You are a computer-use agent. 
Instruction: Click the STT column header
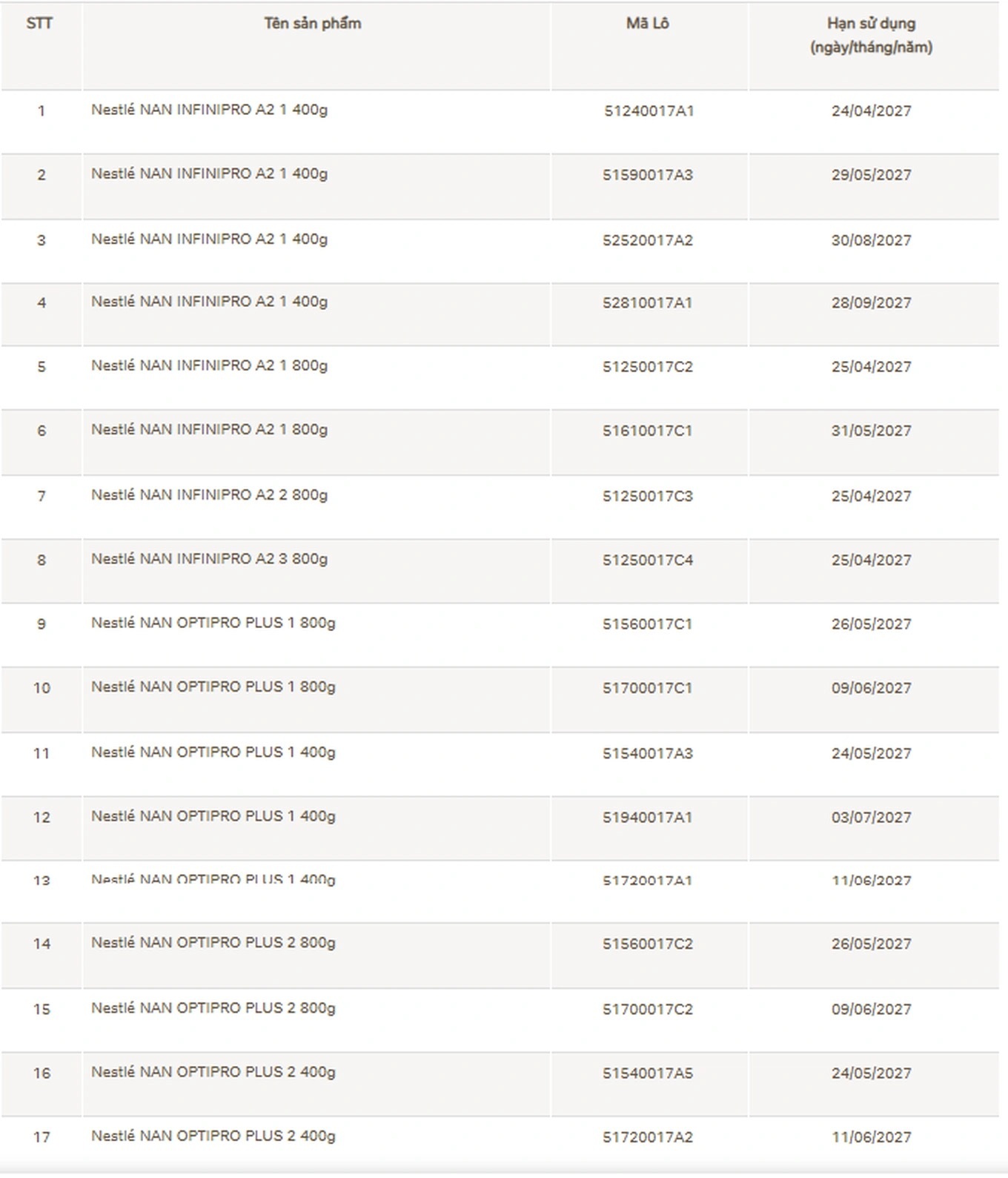(40, 24)
